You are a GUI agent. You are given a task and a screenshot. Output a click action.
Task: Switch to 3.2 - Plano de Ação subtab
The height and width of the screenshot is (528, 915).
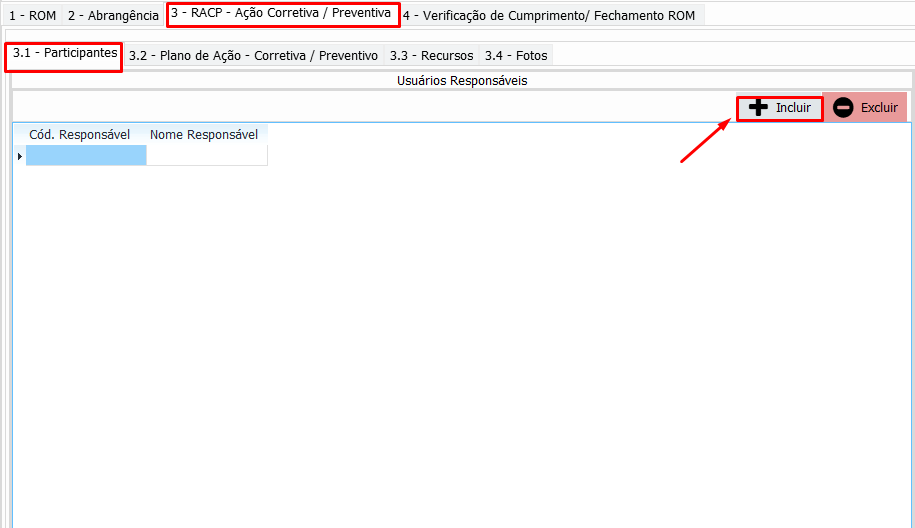tap(253, 56)
